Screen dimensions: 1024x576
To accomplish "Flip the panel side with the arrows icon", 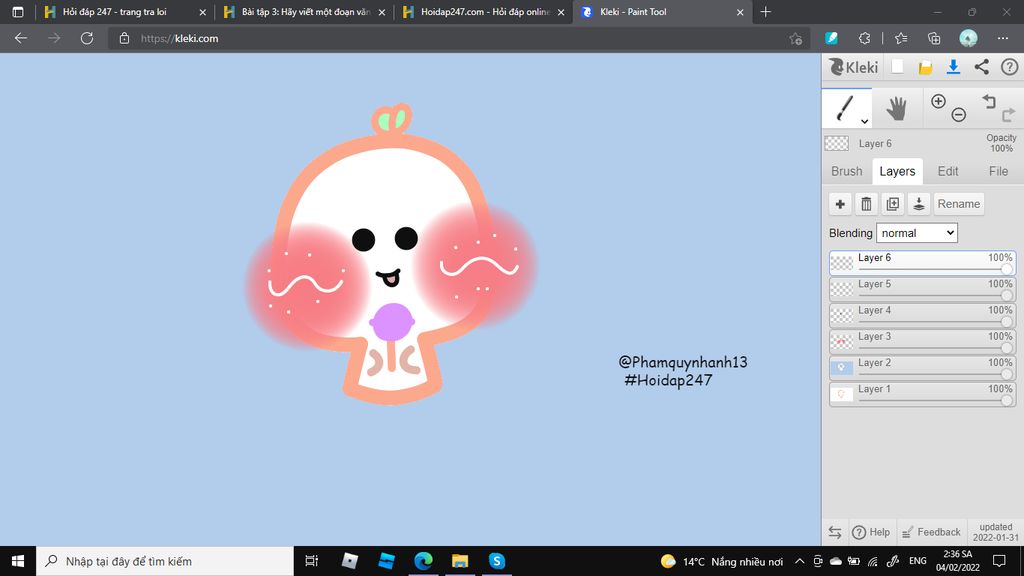I will click(835, 532).
